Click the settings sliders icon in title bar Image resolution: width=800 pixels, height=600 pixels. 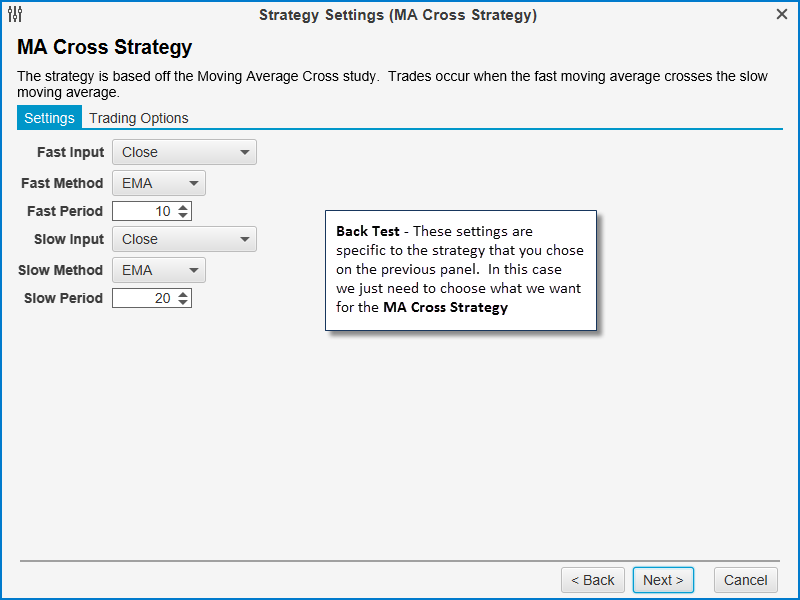click(15, 15)
